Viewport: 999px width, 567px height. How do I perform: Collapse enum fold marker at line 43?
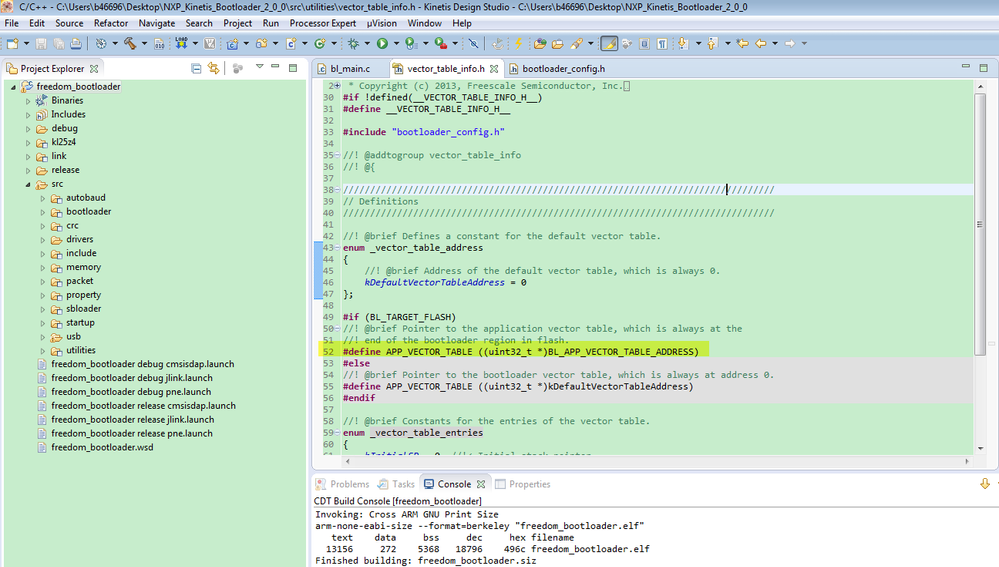click(337, 248)
